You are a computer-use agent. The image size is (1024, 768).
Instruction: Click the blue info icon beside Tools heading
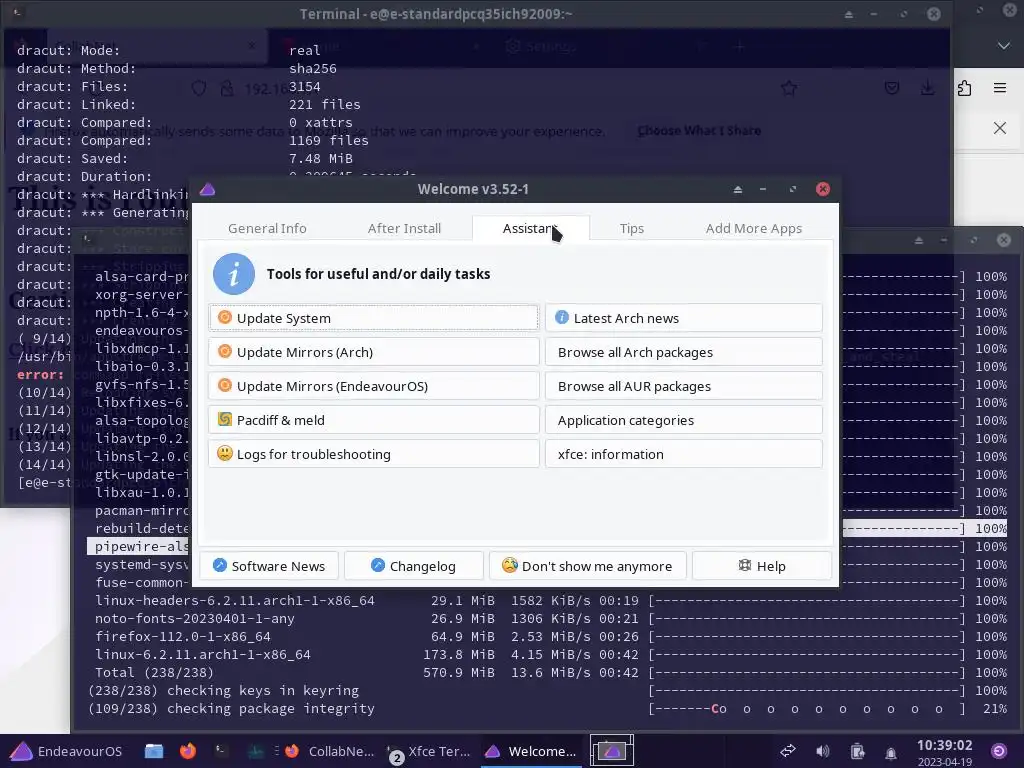point(234,274)
